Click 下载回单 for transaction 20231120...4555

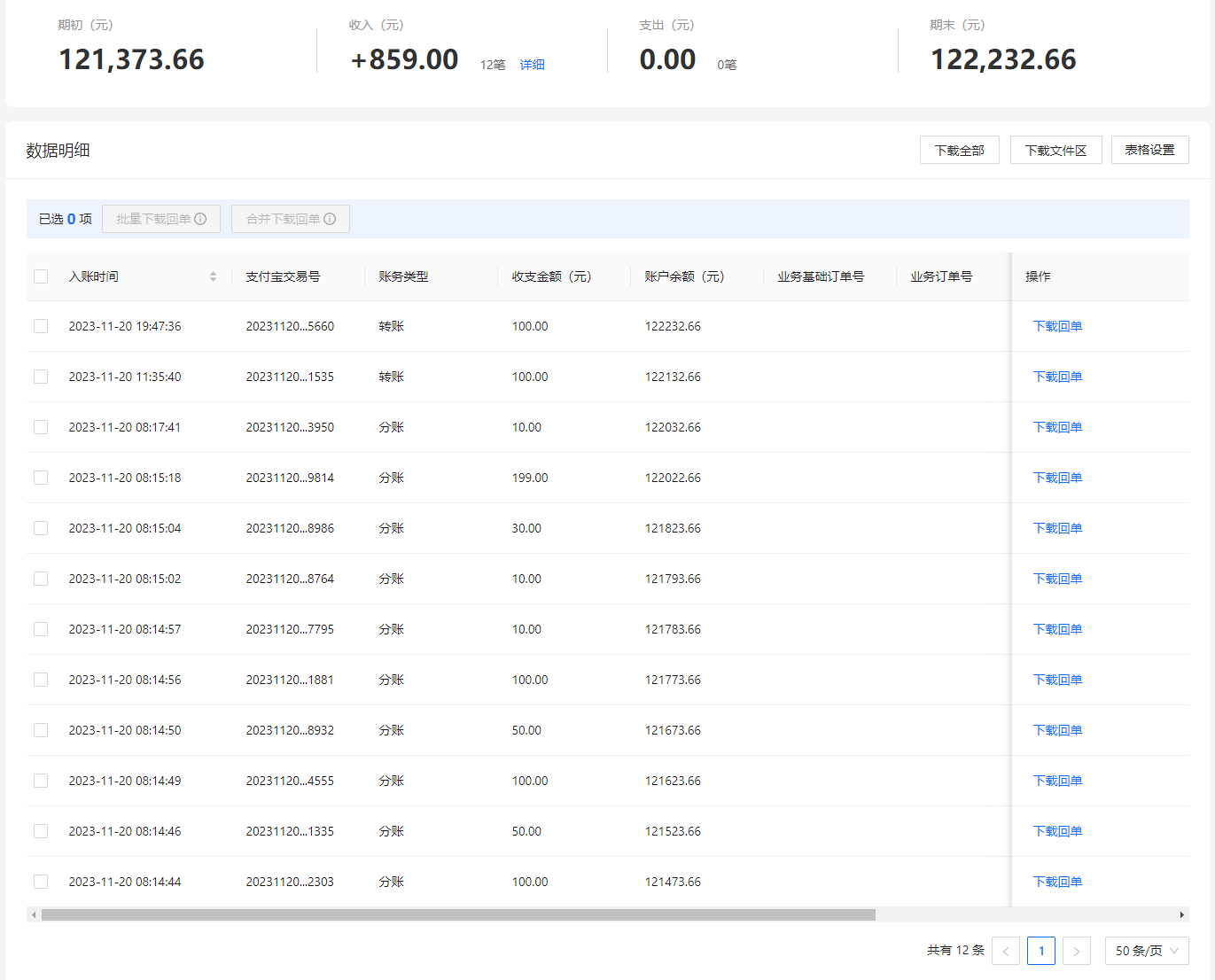(1058, 781)
